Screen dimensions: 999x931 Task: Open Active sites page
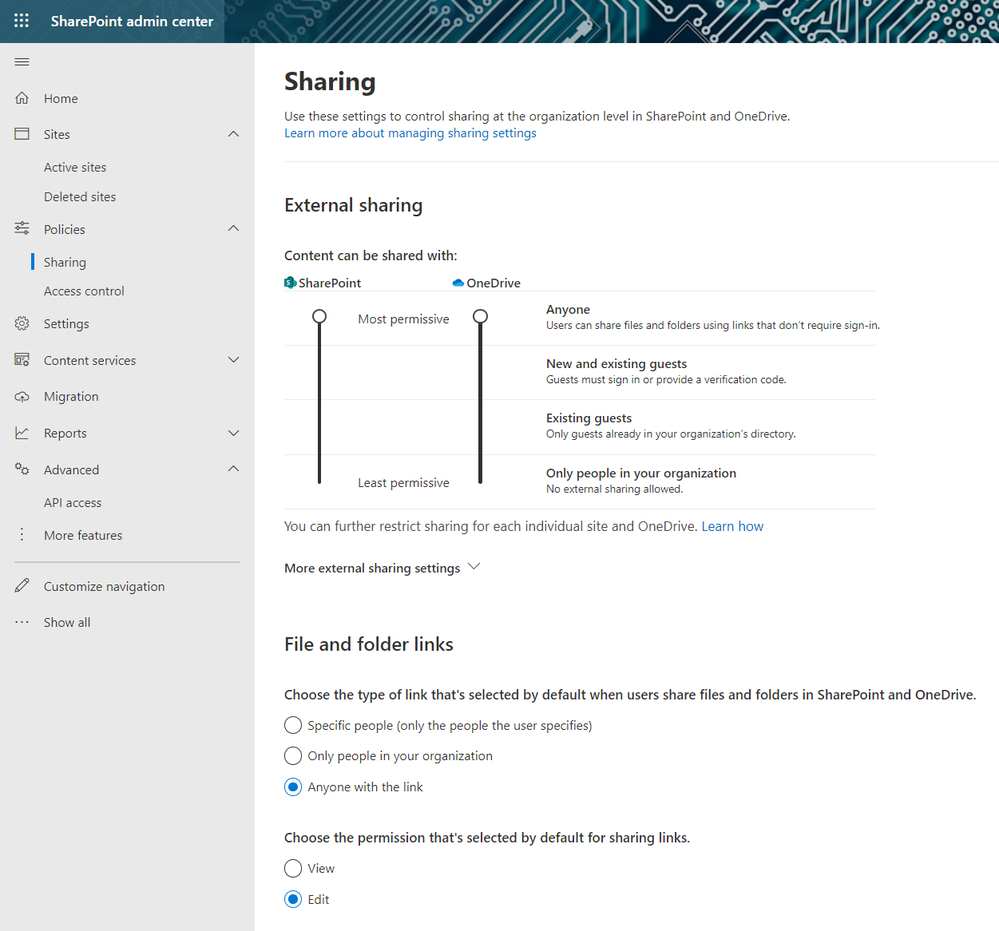(x=75, y=167)
